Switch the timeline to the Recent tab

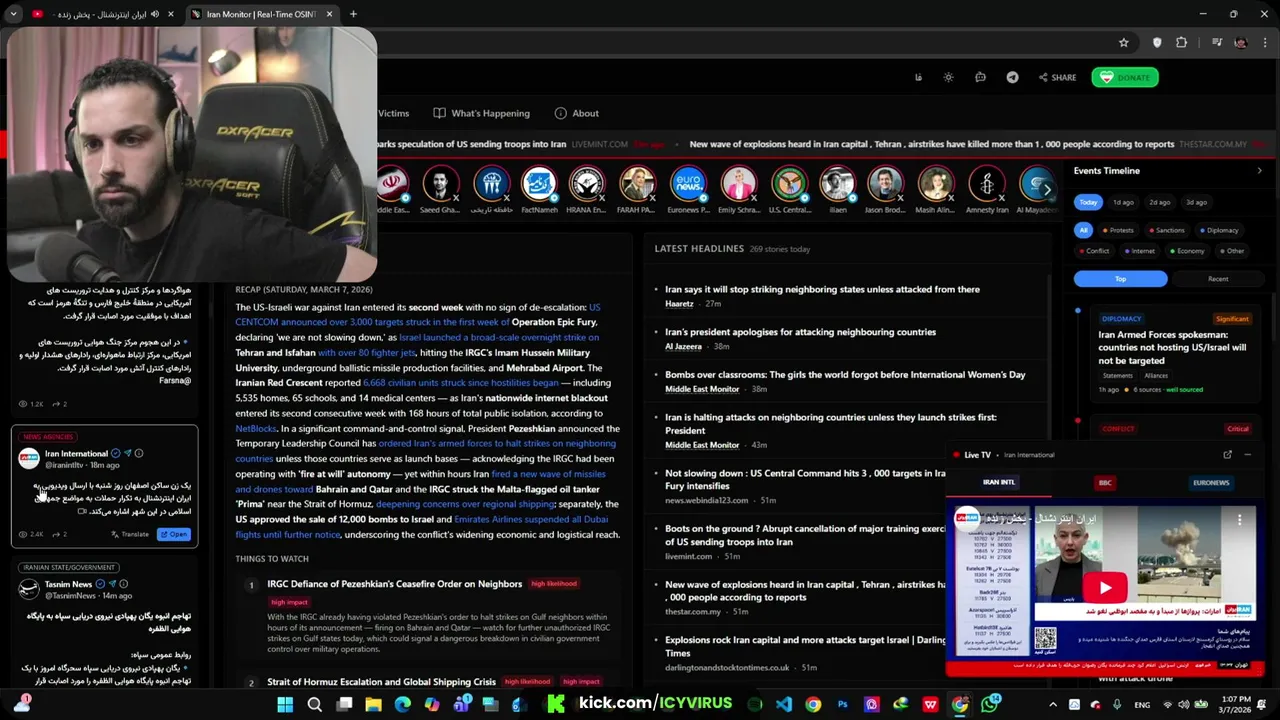1218,279
